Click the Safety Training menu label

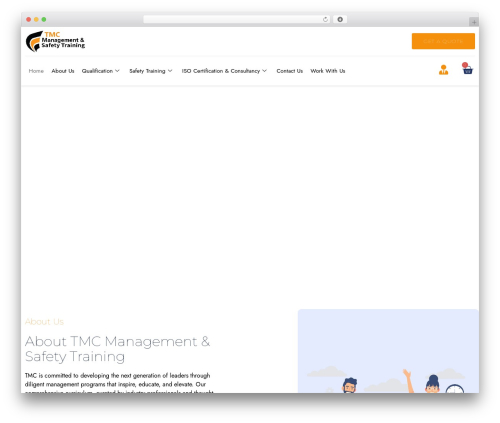[x=147, y=71]
